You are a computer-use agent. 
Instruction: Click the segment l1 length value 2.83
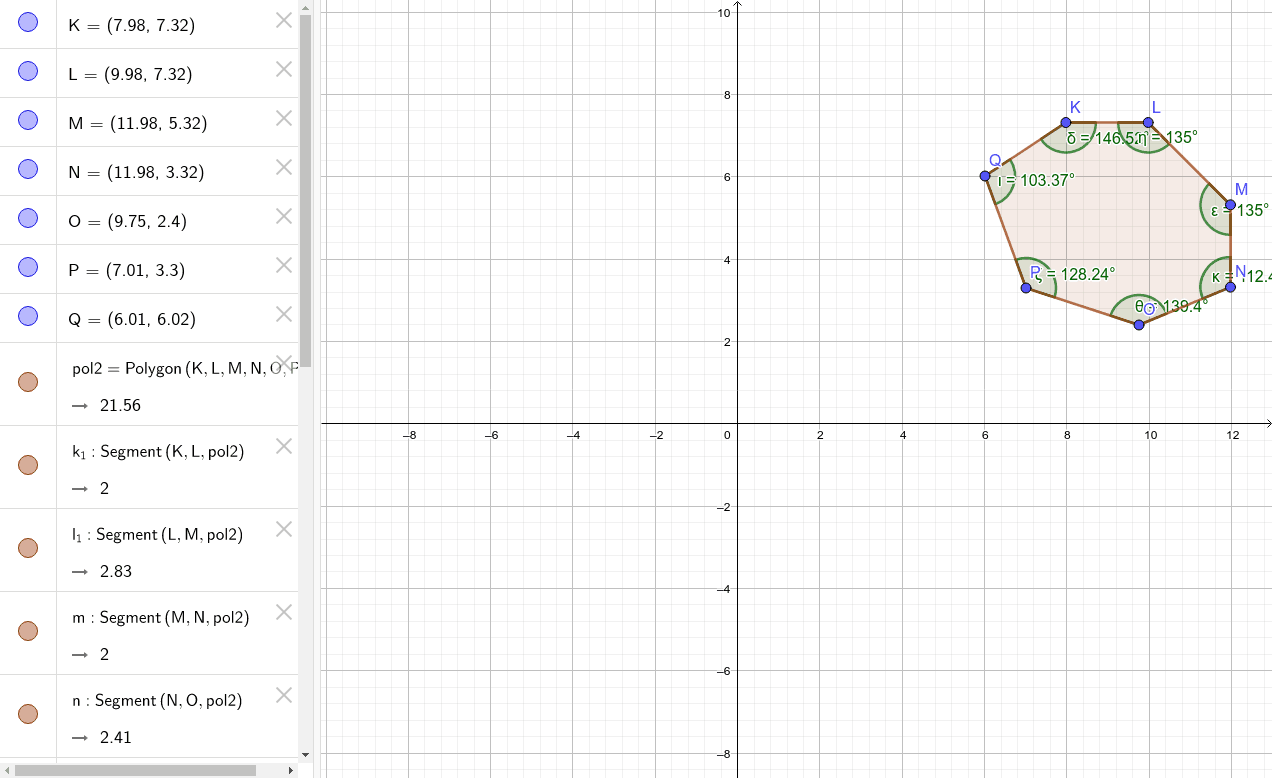click(x=116, y=572)
